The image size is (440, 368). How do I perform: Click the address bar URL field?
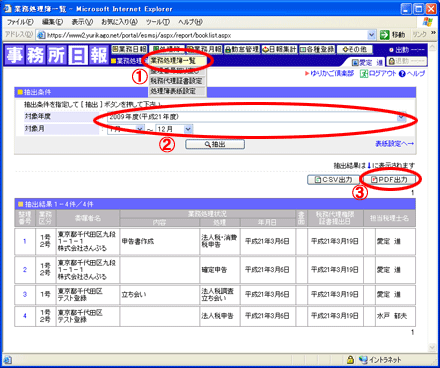(x=206, y=35)
